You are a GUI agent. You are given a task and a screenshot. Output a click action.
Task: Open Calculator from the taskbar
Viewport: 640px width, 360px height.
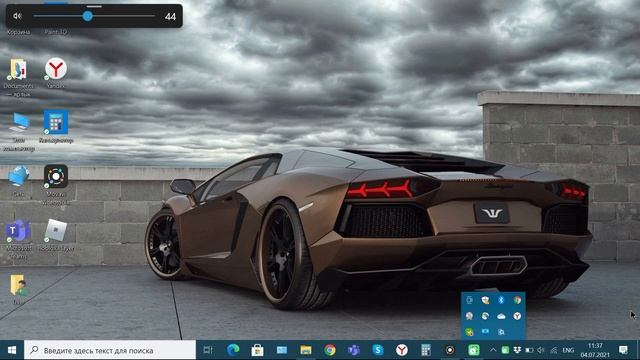pos(426,350)
